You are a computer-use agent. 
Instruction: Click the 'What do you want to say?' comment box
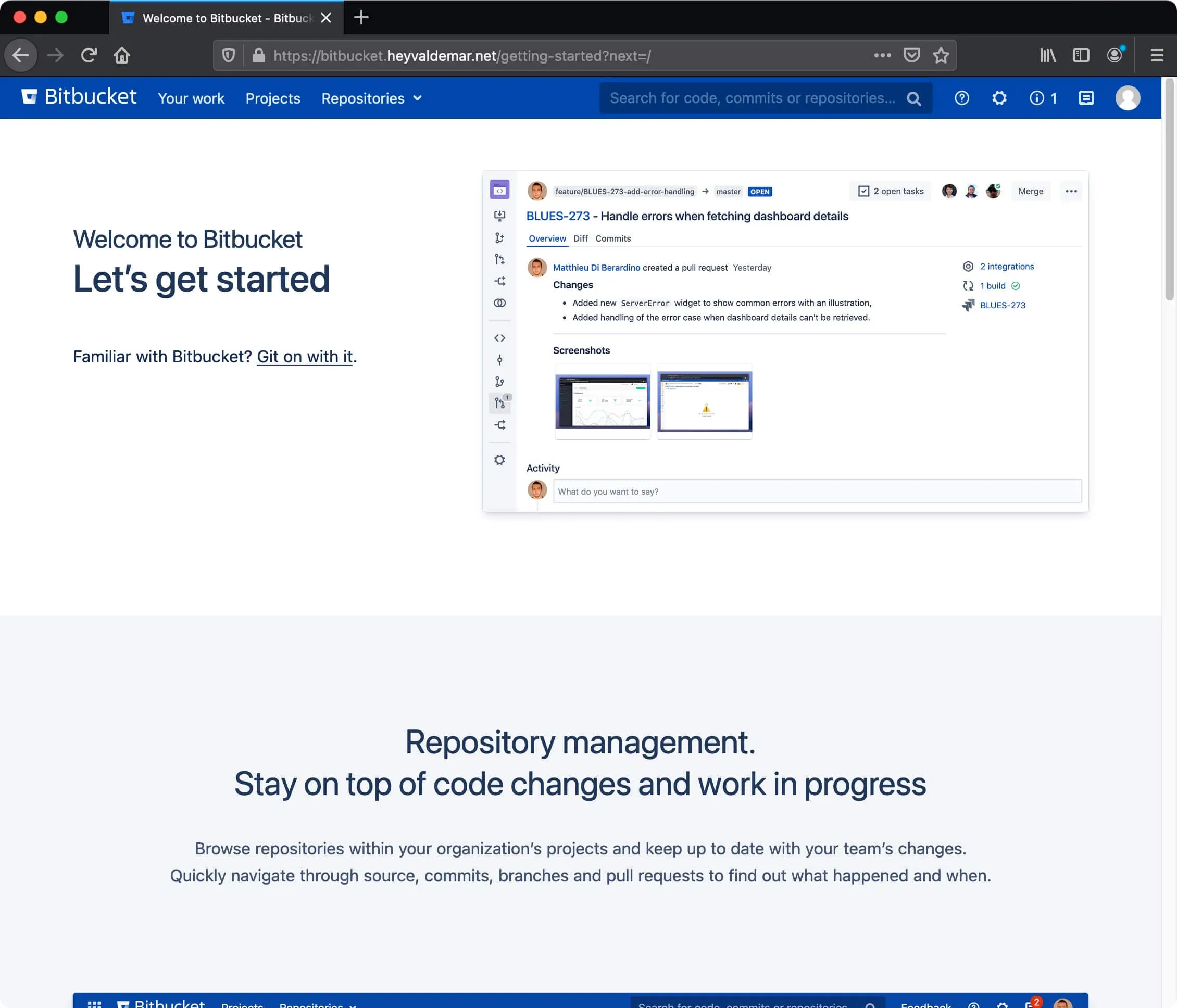pos(817,491)
